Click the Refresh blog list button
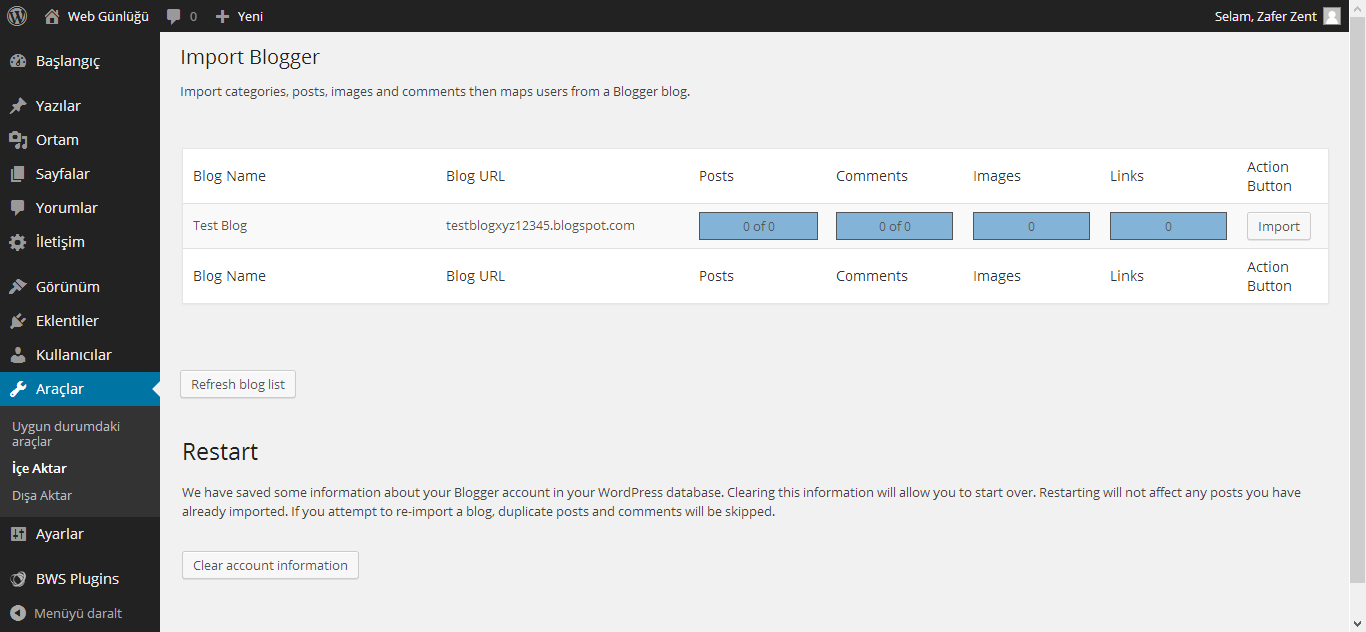Image resolution: width=1366 pixels, height=632 pixels. point(238,384)
